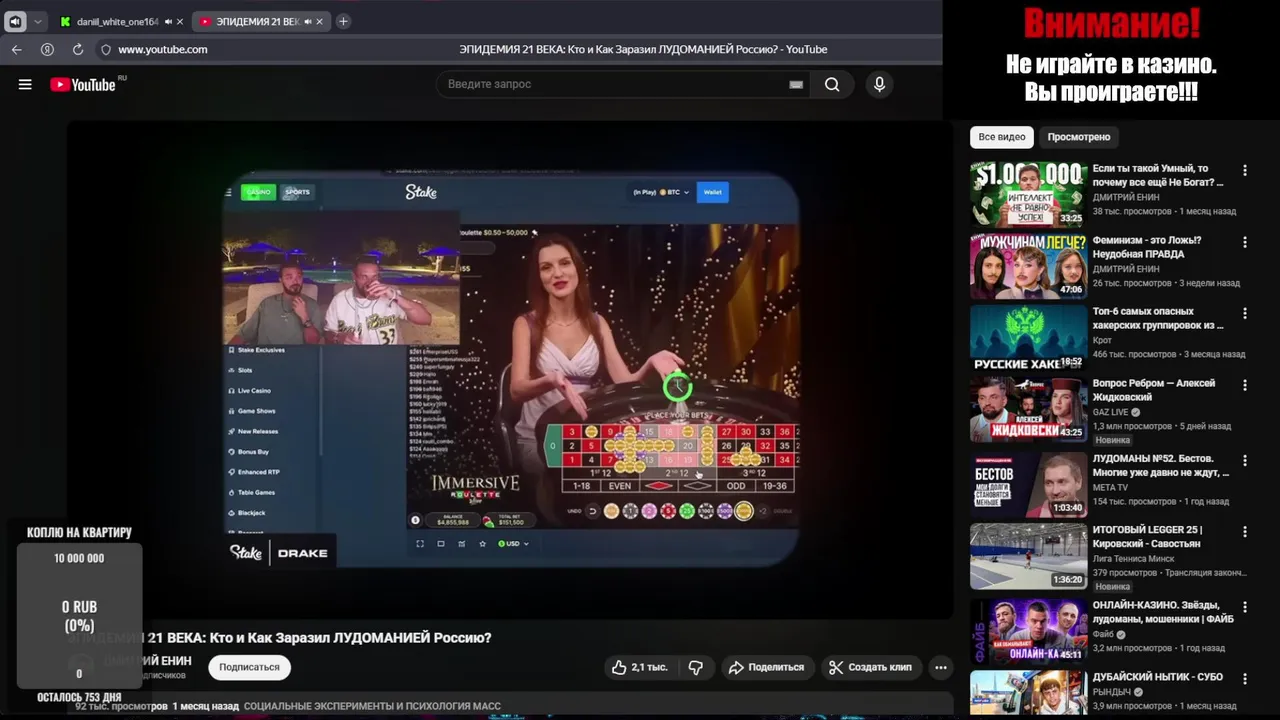Expand the tab list dropdown arrow
Image resolution: width=1280 pixels, height=720 pixels.
click(38, 21)
